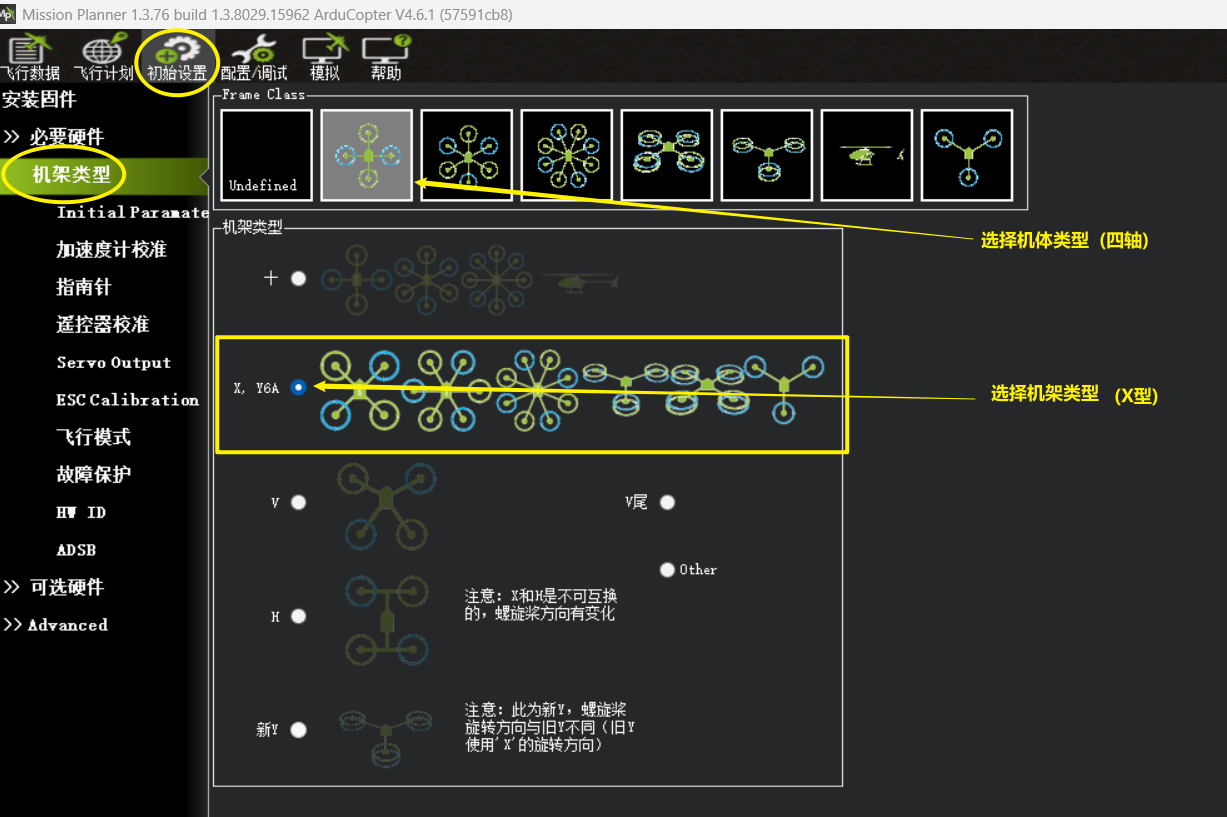This screenshot has height=817, width=1227.
Task: Select the + frame type radio button
Action: [x=298, y=279]
